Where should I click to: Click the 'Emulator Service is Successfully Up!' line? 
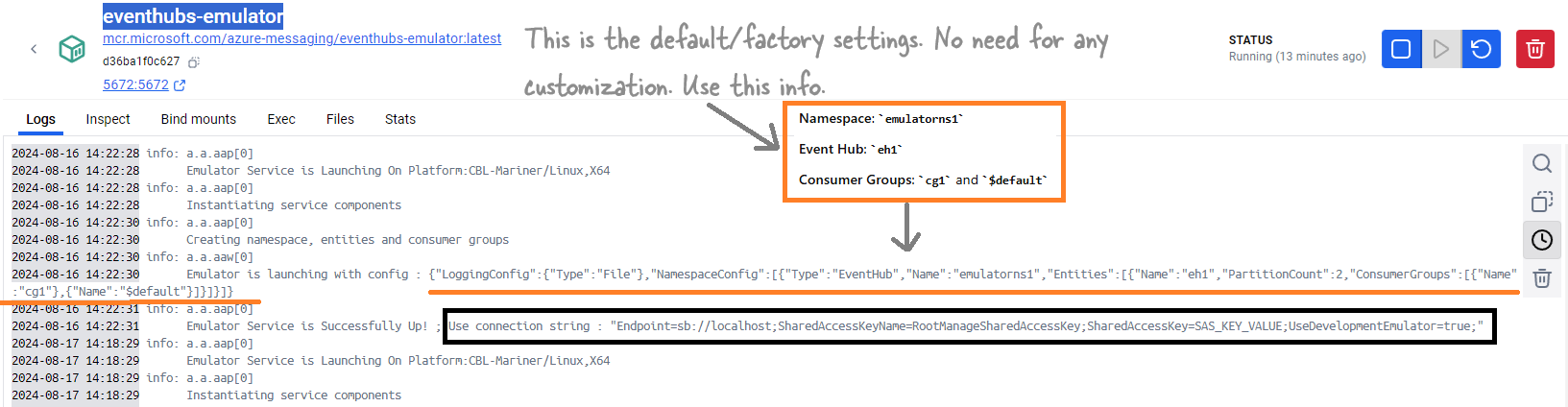click(307, 326)
